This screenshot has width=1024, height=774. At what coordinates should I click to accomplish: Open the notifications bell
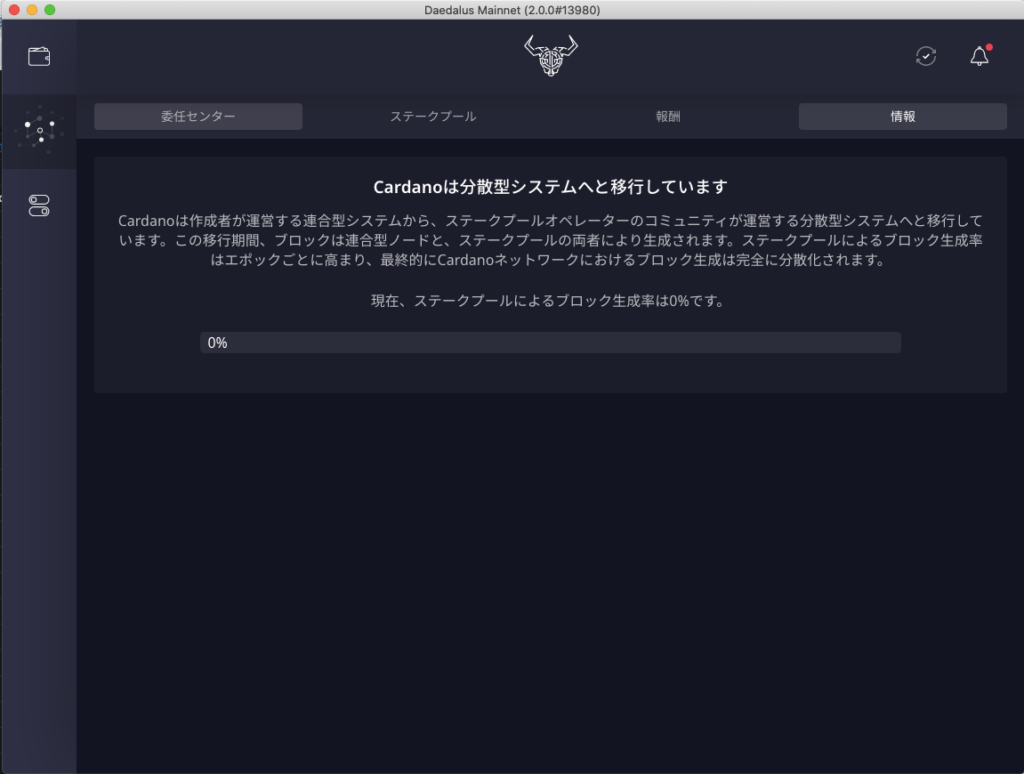coord(980,57)
